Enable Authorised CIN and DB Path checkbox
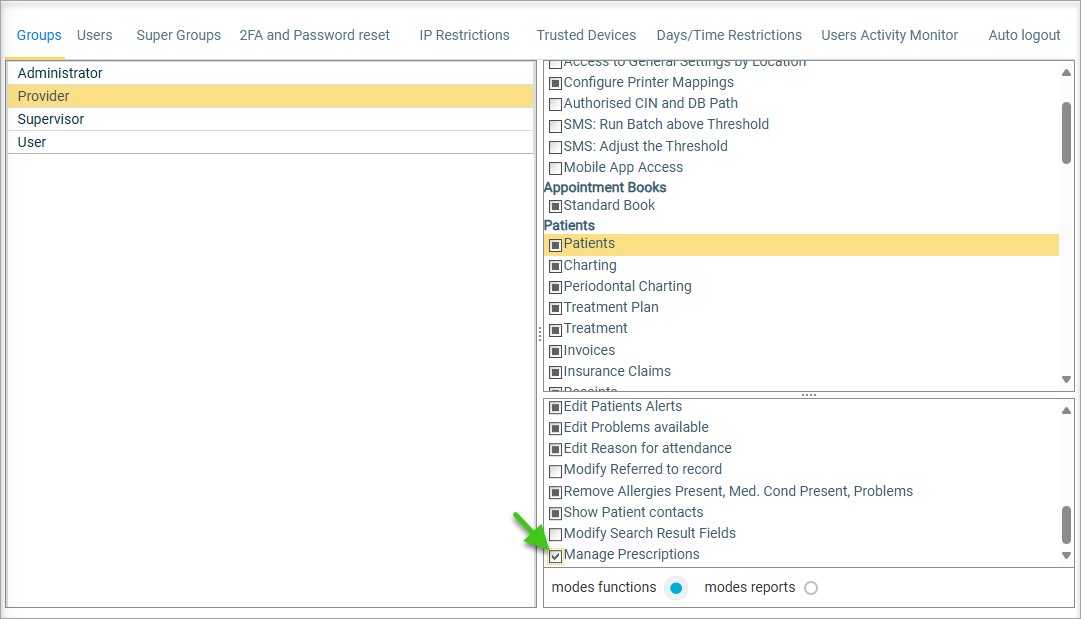1081x619 pixels. [555, 105]
